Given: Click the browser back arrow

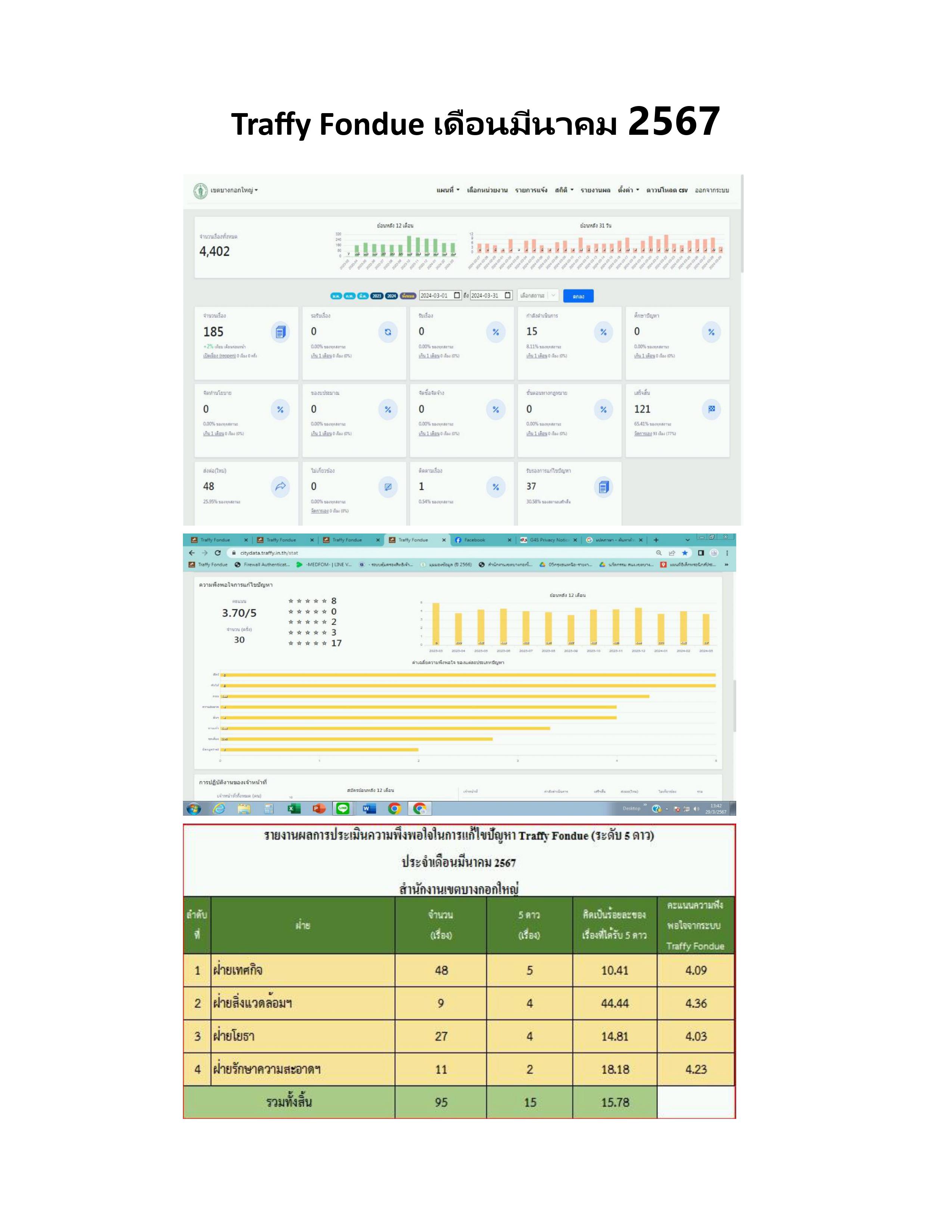Looking at the screenshot, I should click(x=192, y=553).
